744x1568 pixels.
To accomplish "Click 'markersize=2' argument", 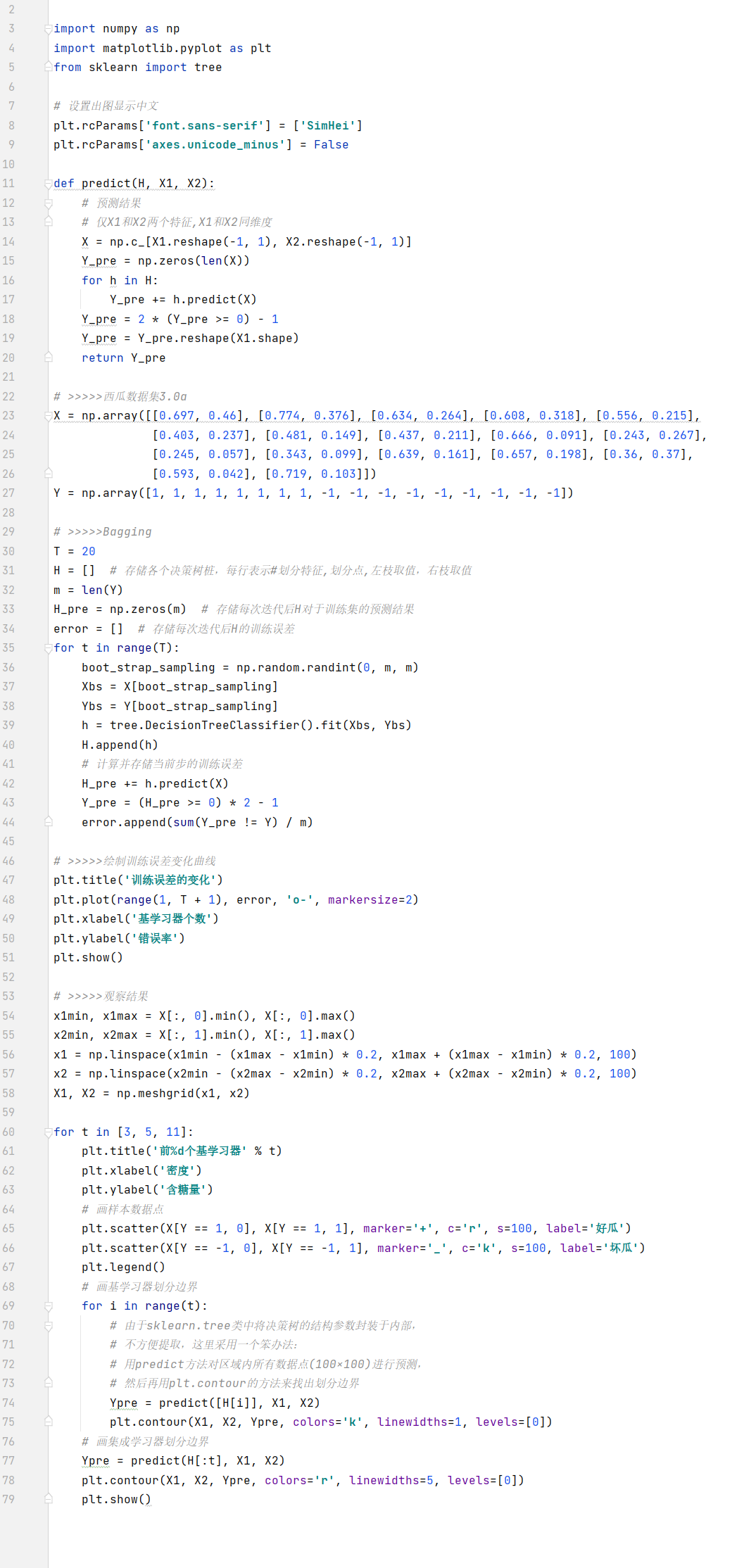I will 370,900.
